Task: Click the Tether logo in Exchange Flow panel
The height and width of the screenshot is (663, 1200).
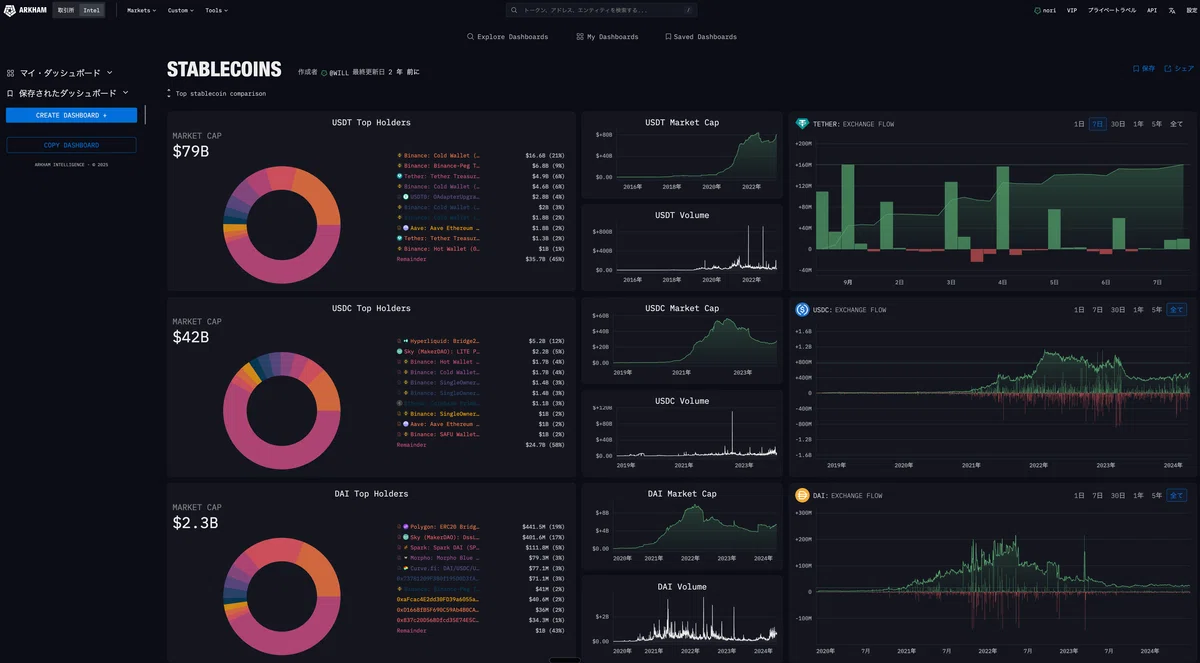Action: pyautogui.click(x=802, y=124)
